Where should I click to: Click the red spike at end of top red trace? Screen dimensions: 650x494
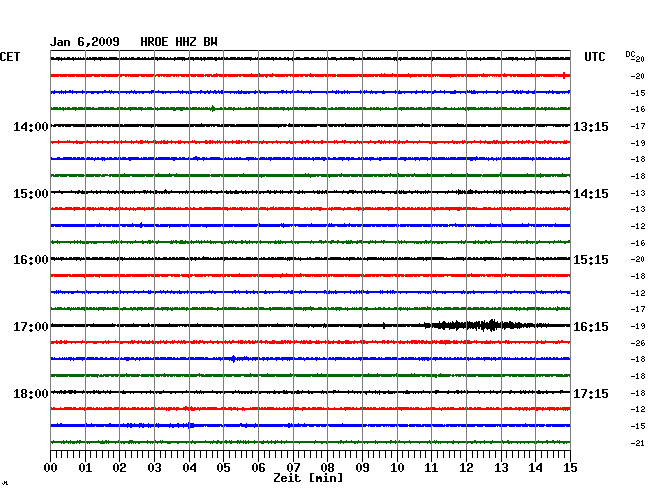click(564, 75)
